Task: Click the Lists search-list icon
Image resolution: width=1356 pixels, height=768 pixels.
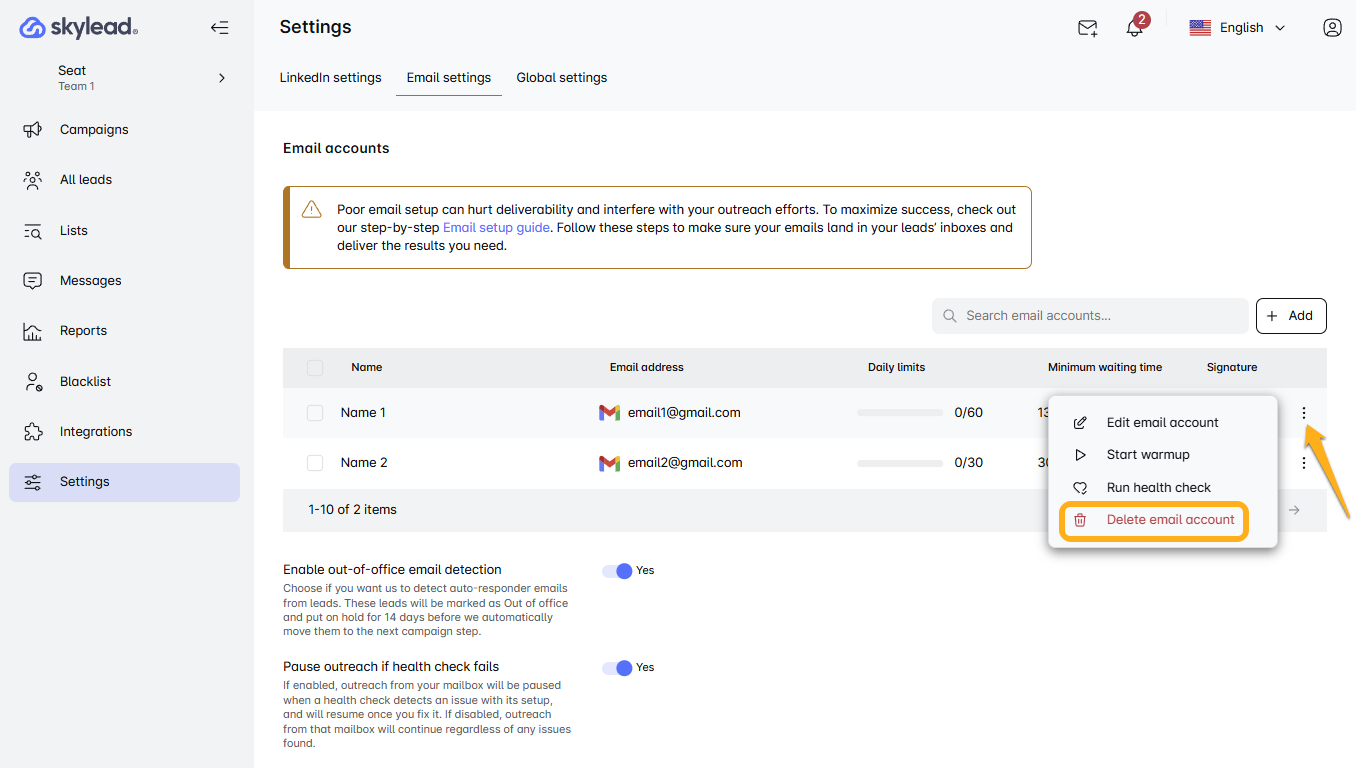Action: click(x=33, y=230)
